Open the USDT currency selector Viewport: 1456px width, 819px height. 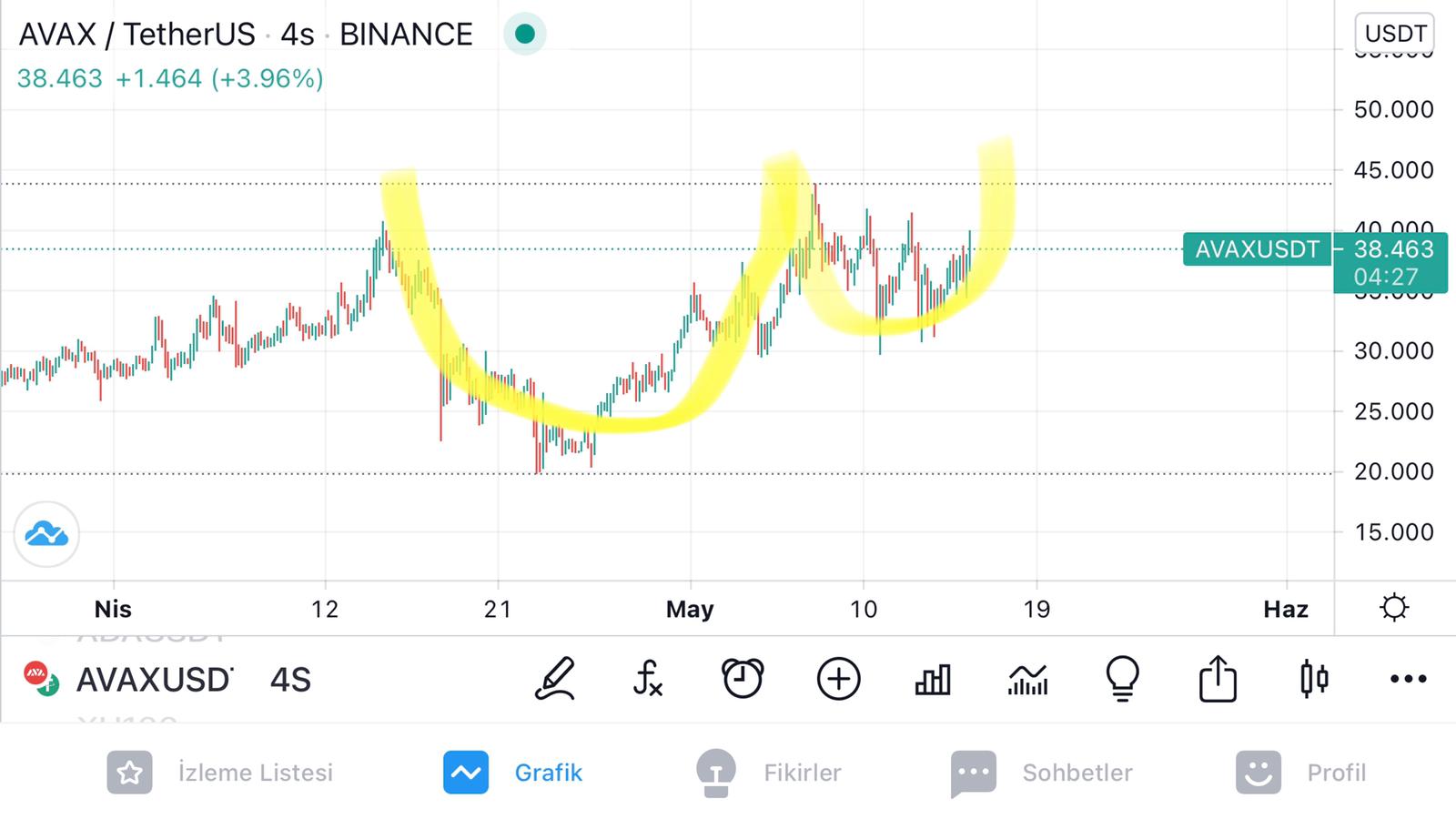pos(1395,33)
